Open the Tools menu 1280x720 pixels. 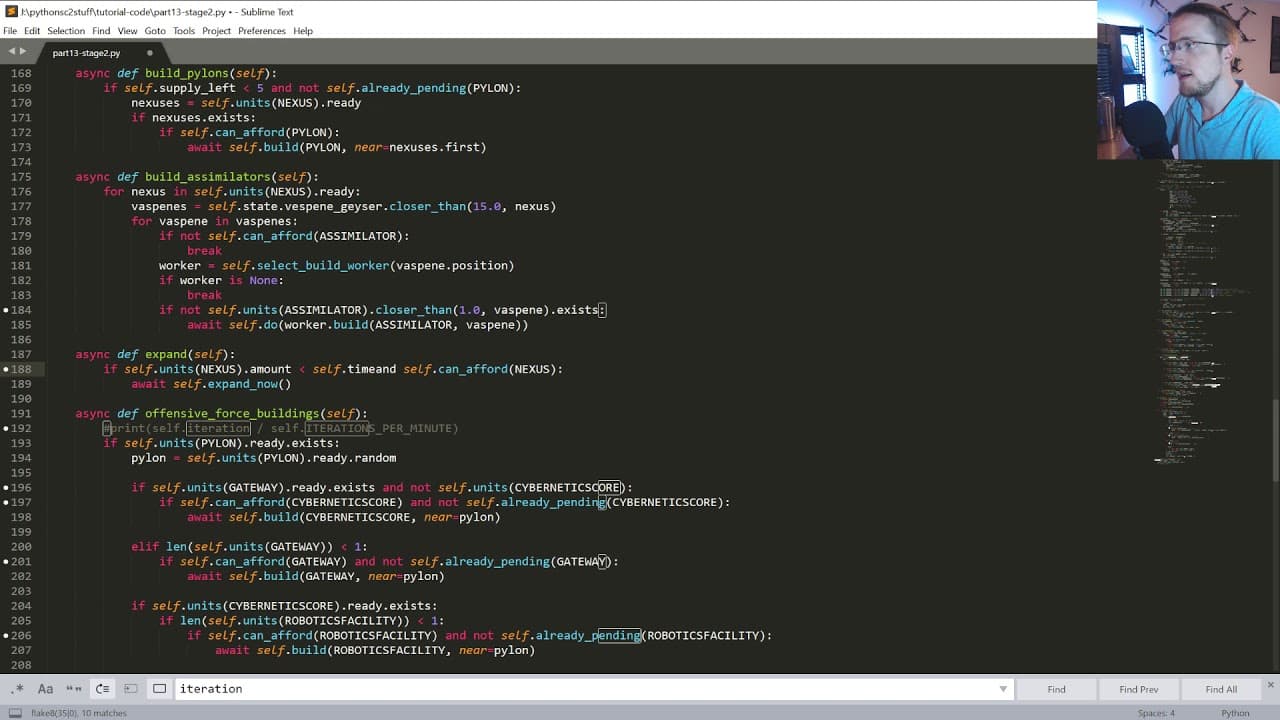coord(184,31)
